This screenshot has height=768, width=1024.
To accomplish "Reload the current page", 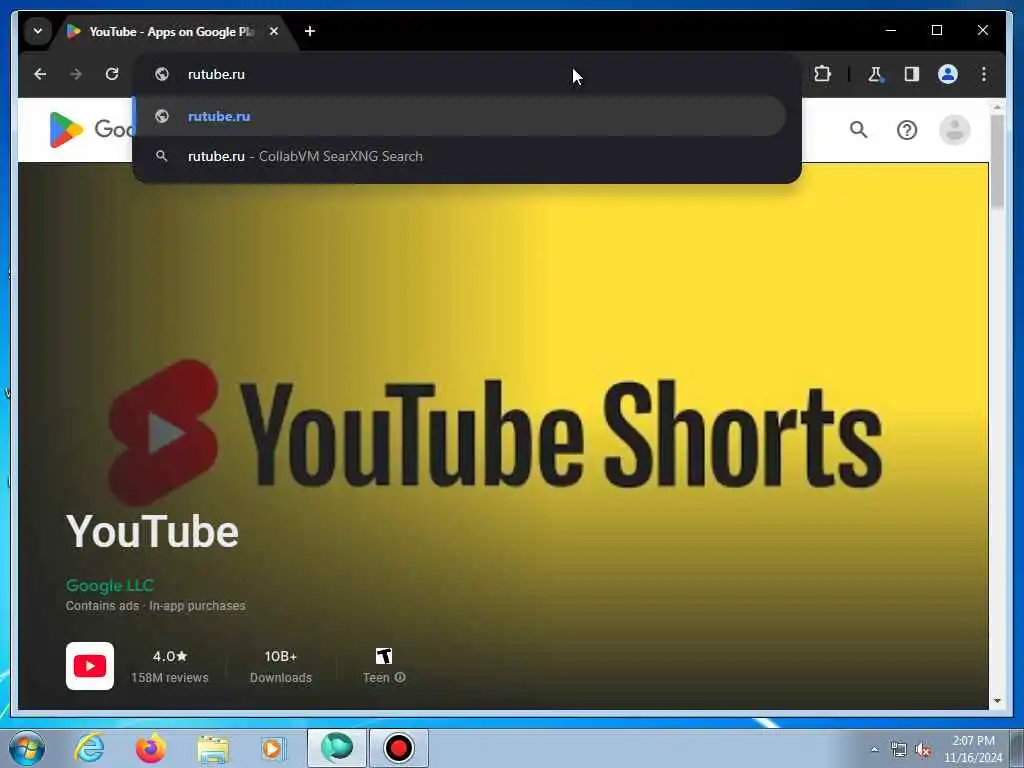I will pyautogui.click(x=112, y=74).
